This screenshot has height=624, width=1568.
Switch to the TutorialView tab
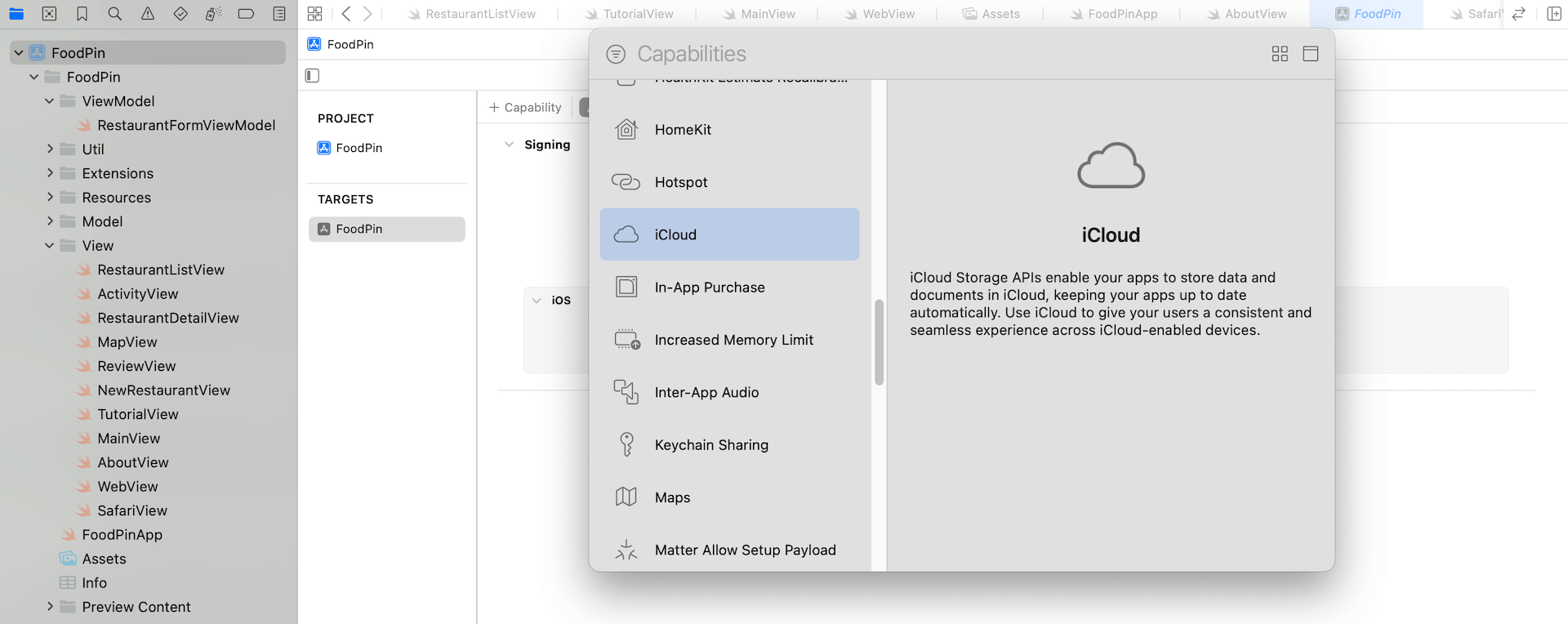630,14
